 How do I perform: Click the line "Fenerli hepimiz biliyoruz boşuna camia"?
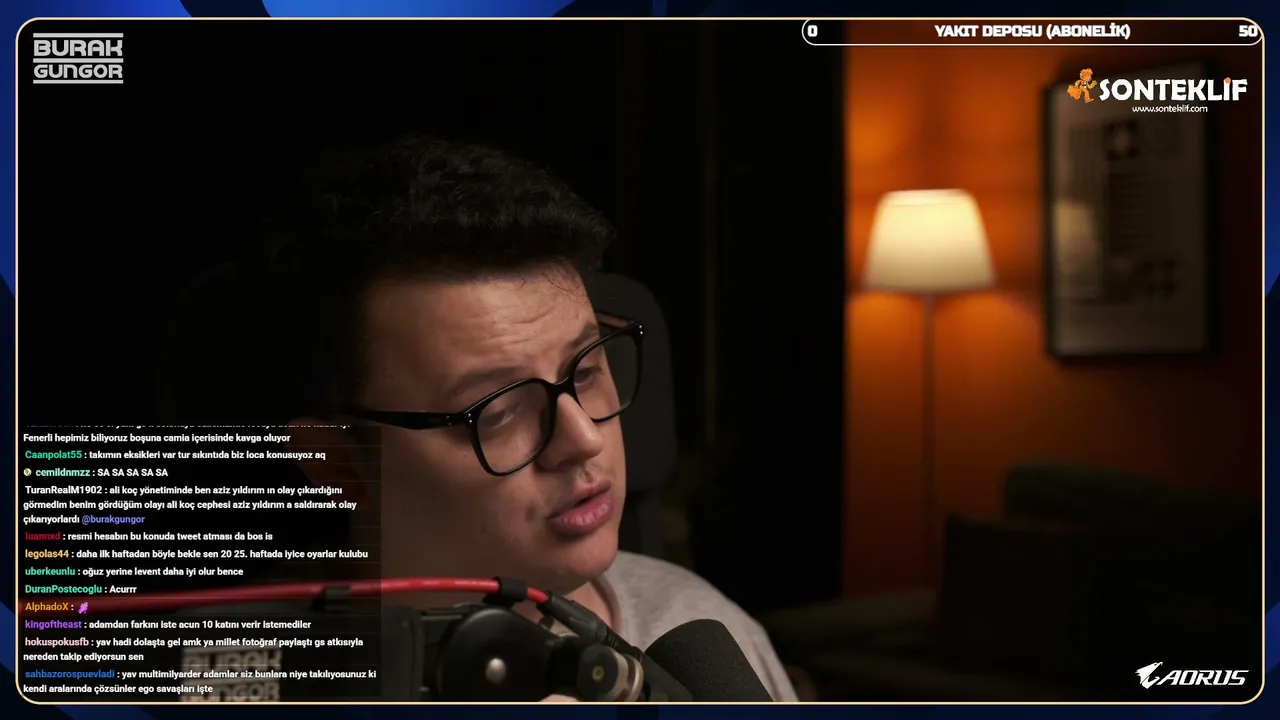156,438
